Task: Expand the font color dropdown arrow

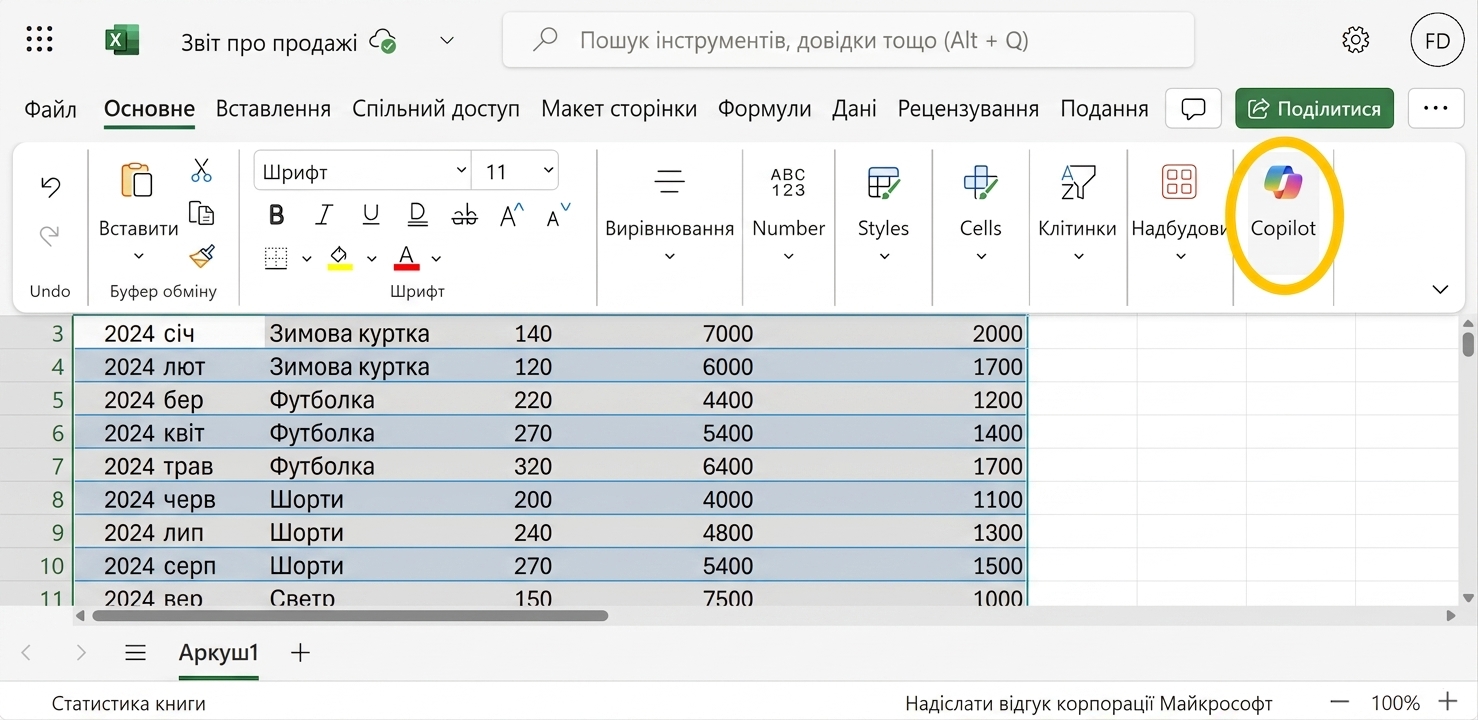Action: pyautogui.click(x=436, y=259)
